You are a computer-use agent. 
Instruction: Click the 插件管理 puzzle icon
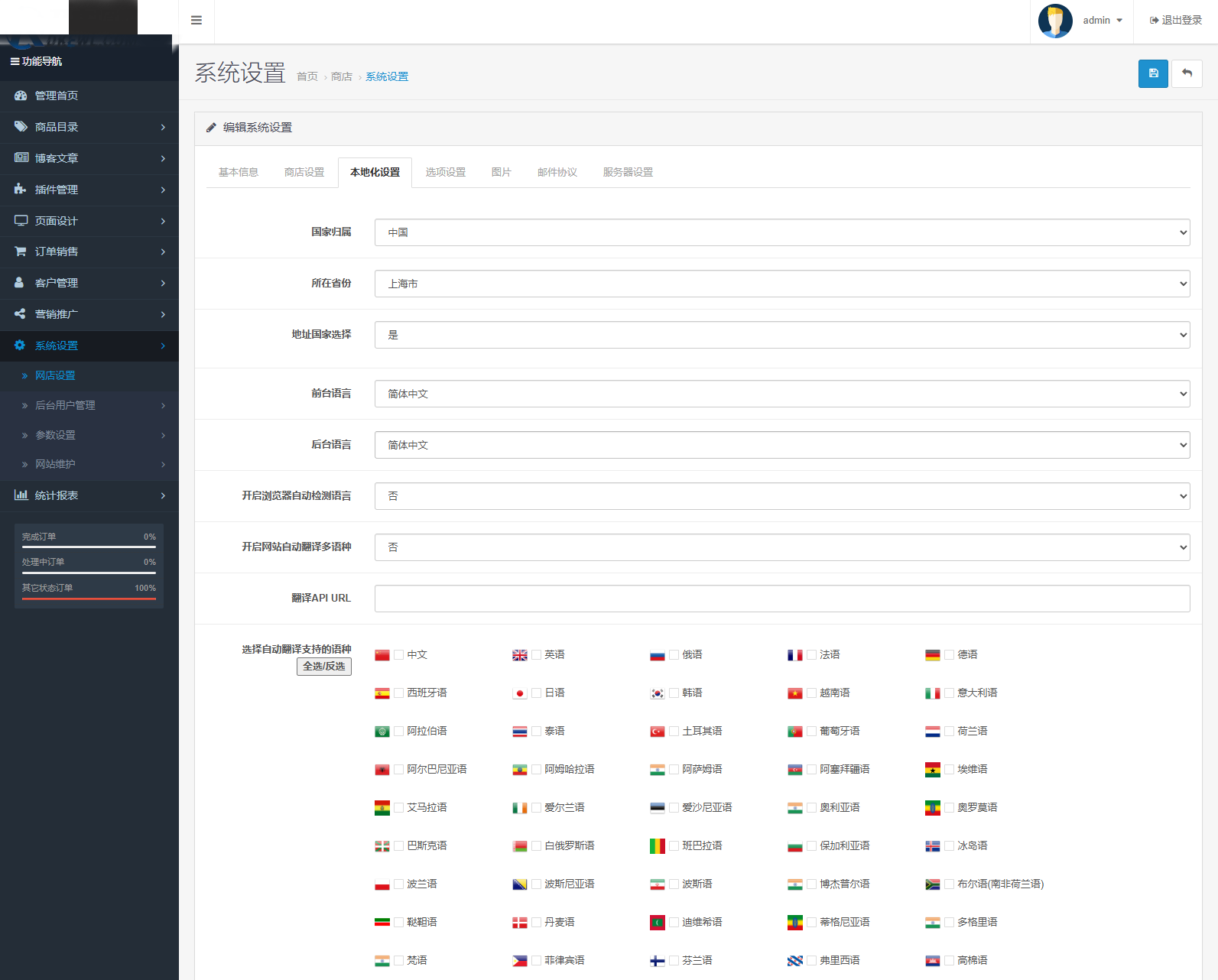coord(21,189)
